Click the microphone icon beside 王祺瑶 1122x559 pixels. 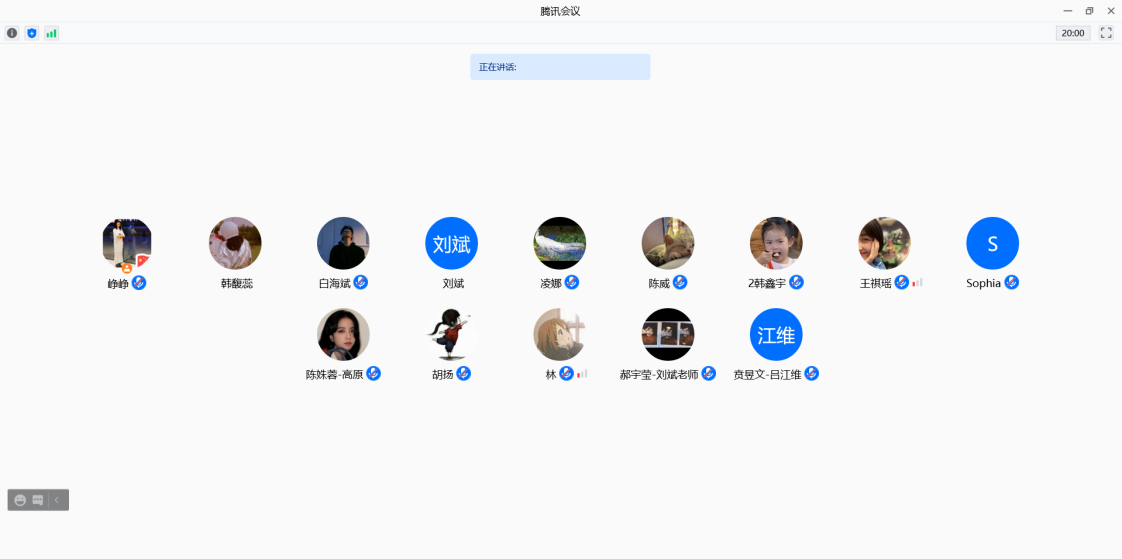[901, 283]
